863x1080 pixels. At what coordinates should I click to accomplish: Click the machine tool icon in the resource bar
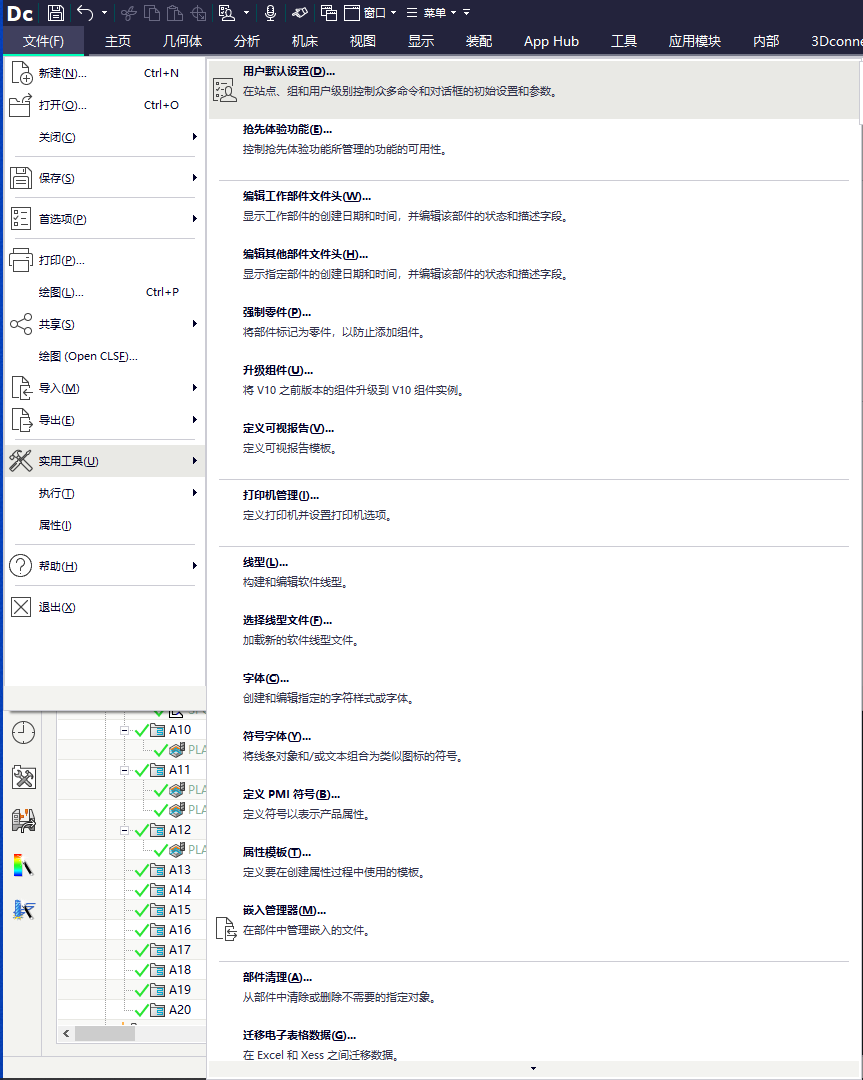pos(23,821)
